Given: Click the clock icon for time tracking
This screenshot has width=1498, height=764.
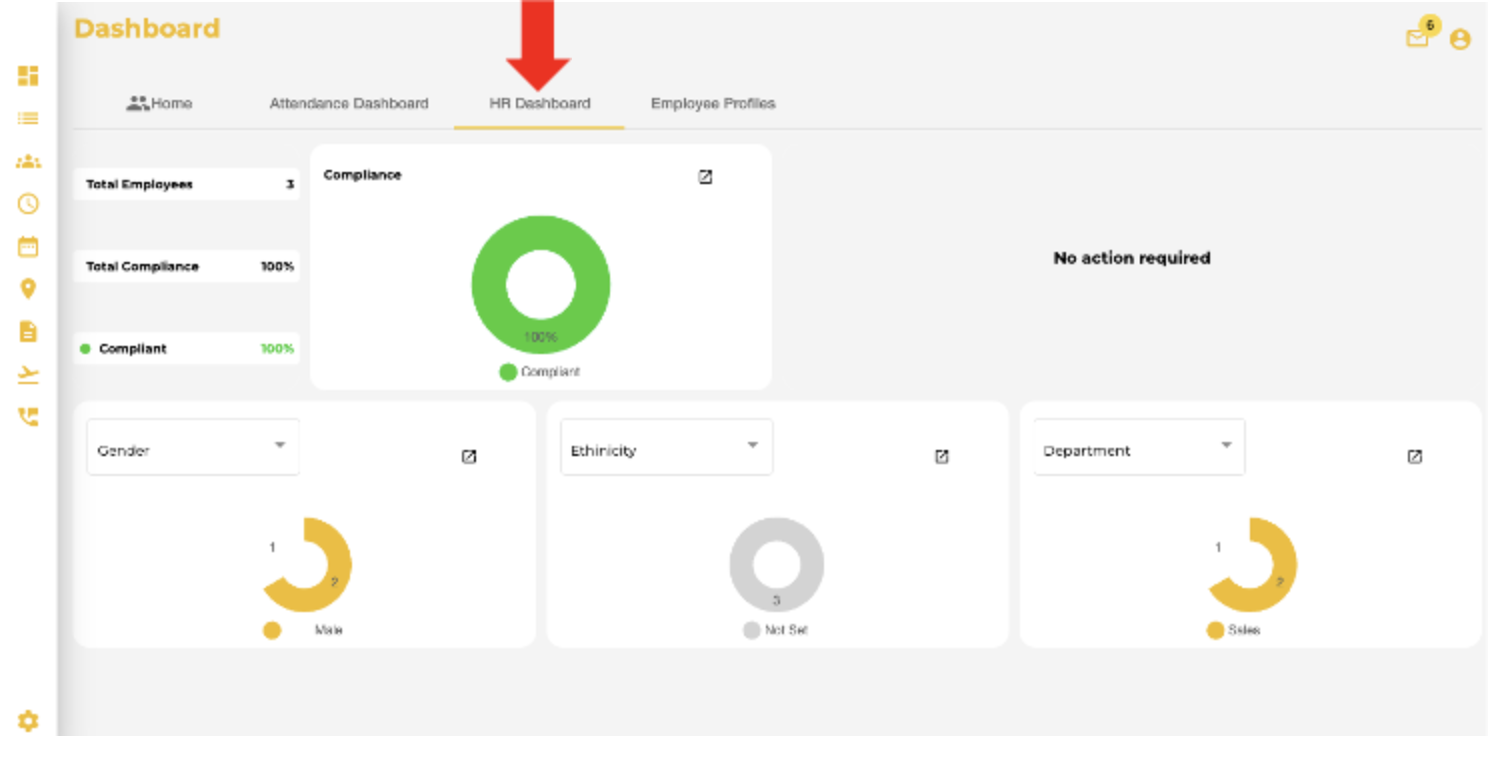Looking at the screenshot, I should (28, 205).
